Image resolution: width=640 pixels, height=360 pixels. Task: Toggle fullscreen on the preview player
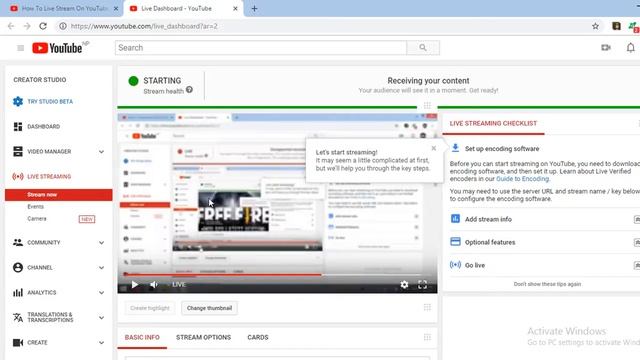[x=422, y=284]
